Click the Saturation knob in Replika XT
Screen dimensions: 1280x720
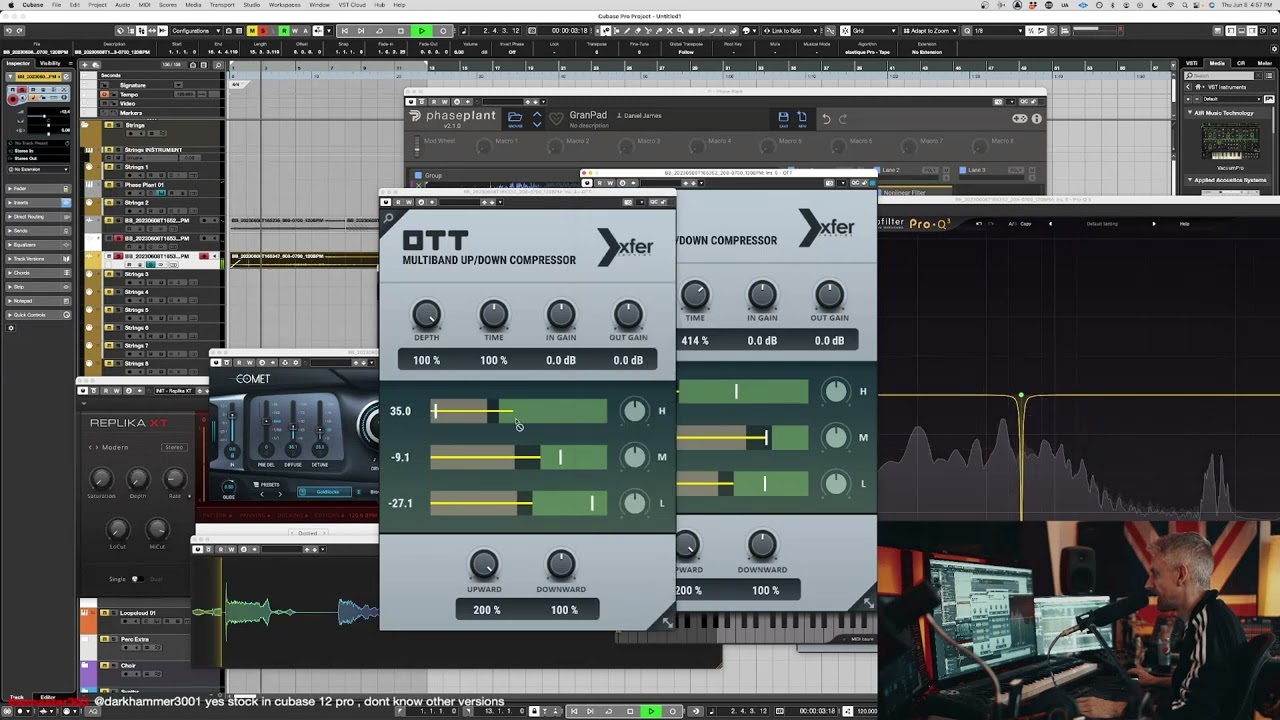(100, 479)
